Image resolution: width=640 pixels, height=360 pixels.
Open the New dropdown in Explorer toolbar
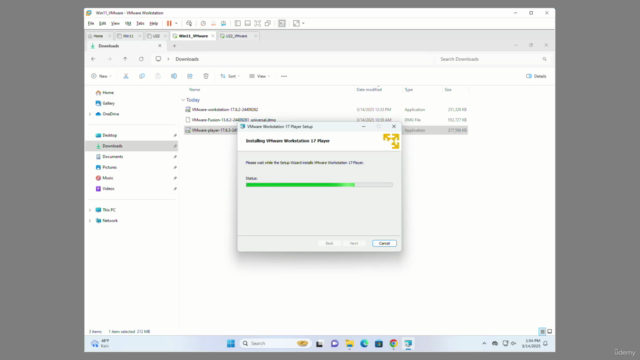101,76
